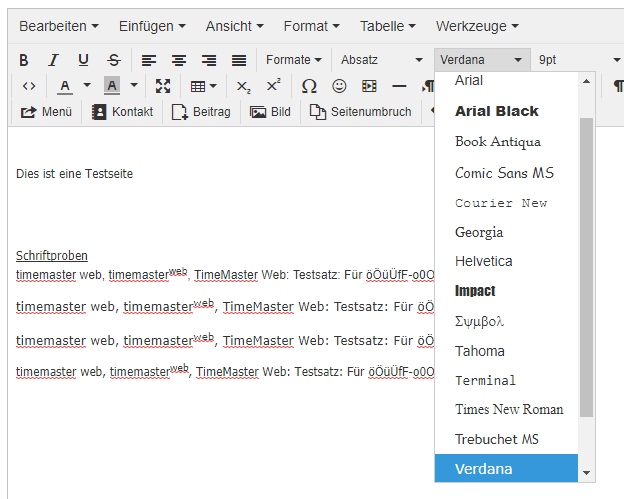Click the justify text alignment icon
The width and height of the screenshot is (624, 499).
[x=239, y=60]
